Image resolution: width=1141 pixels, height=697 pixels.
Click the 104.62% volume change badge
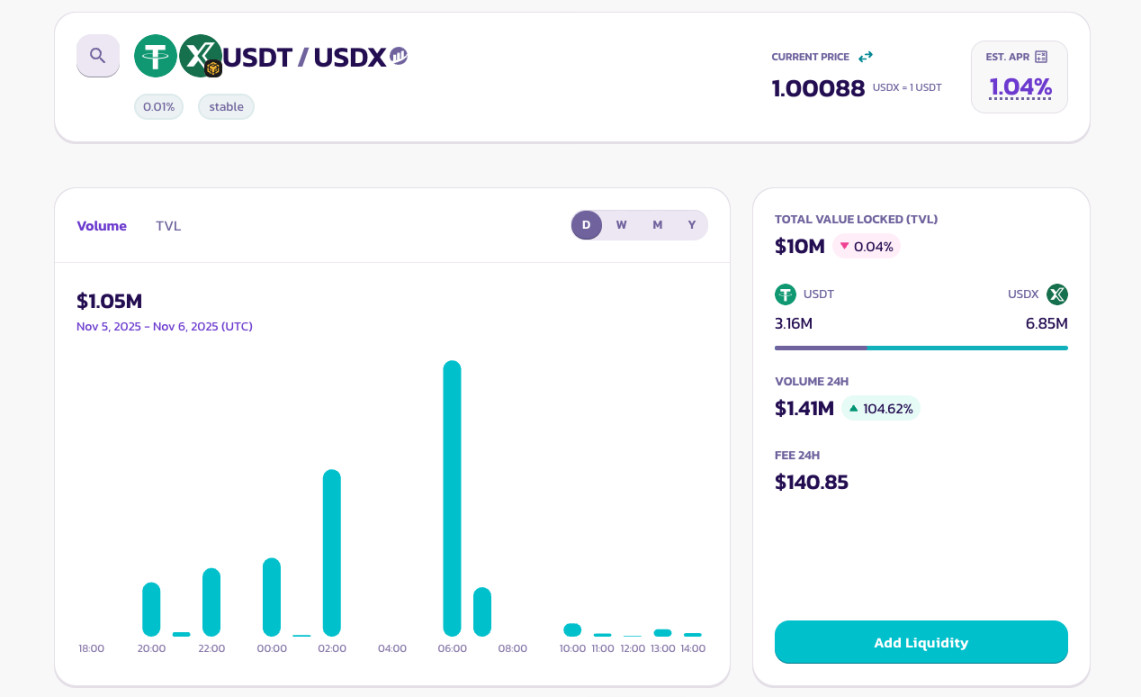881,408
